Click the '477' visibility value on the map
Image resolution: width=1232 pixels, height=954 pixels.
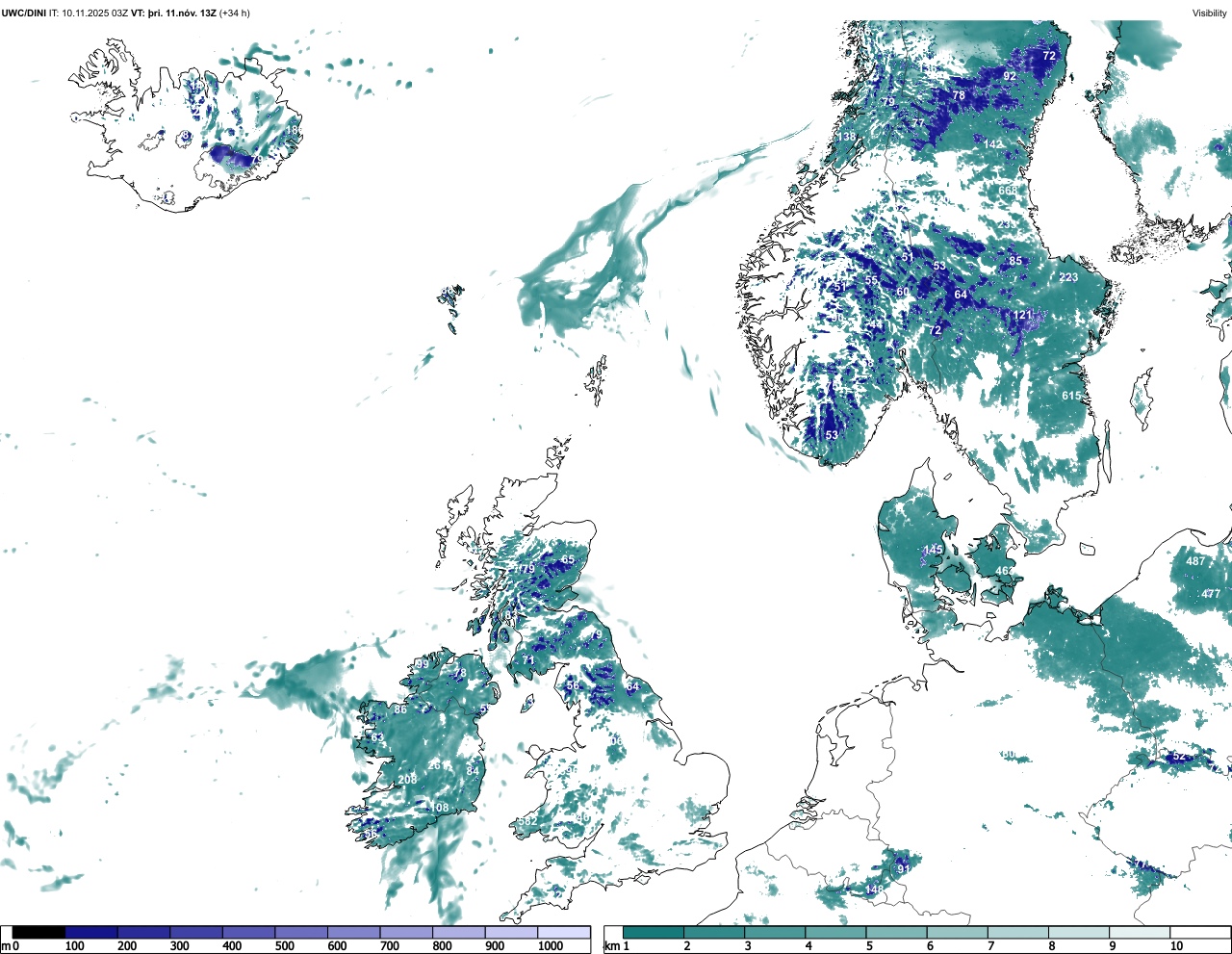click(1211, 594)
